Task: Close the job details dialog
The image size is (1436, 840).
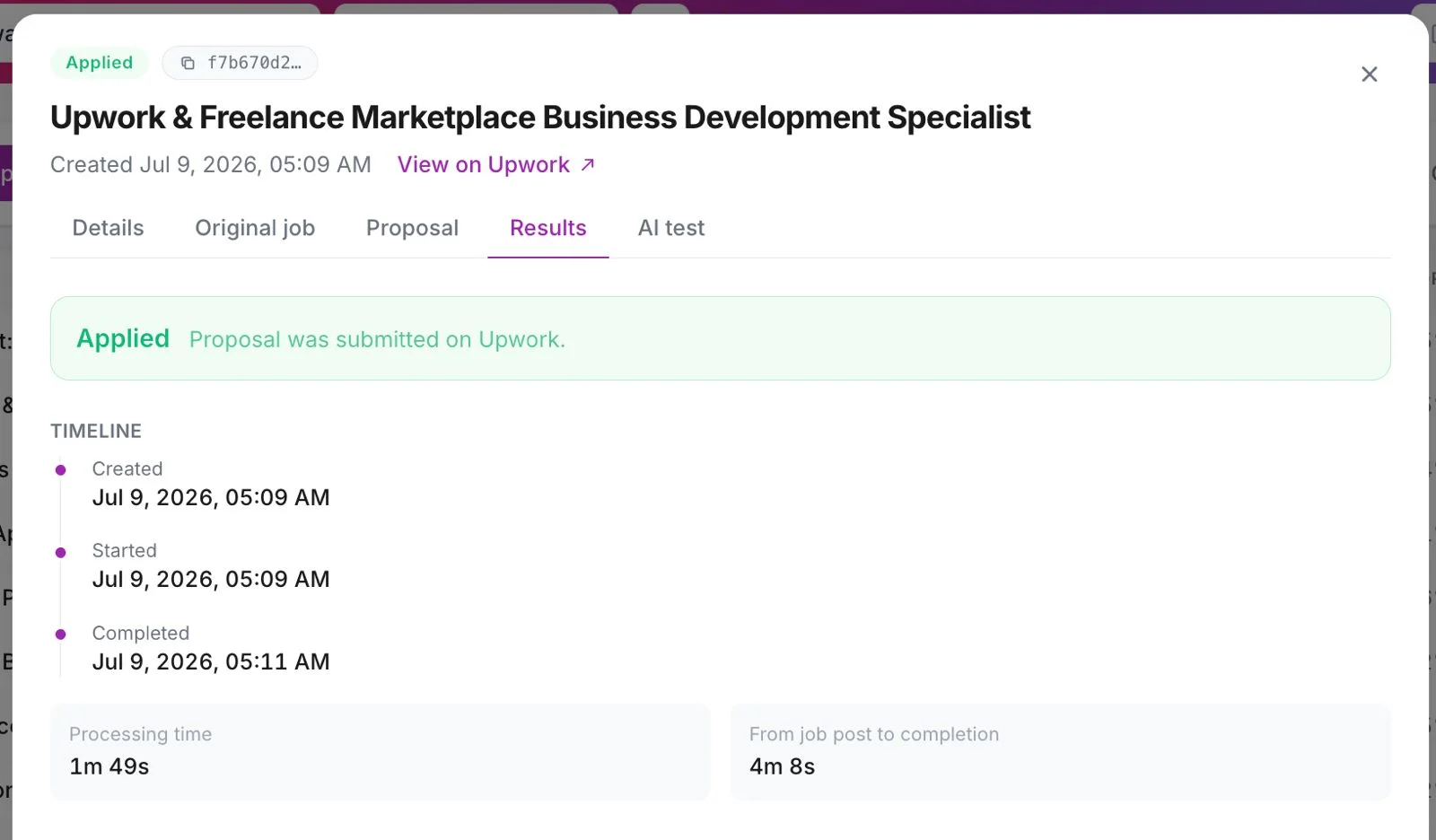Action: click(x=1369, y=74)
